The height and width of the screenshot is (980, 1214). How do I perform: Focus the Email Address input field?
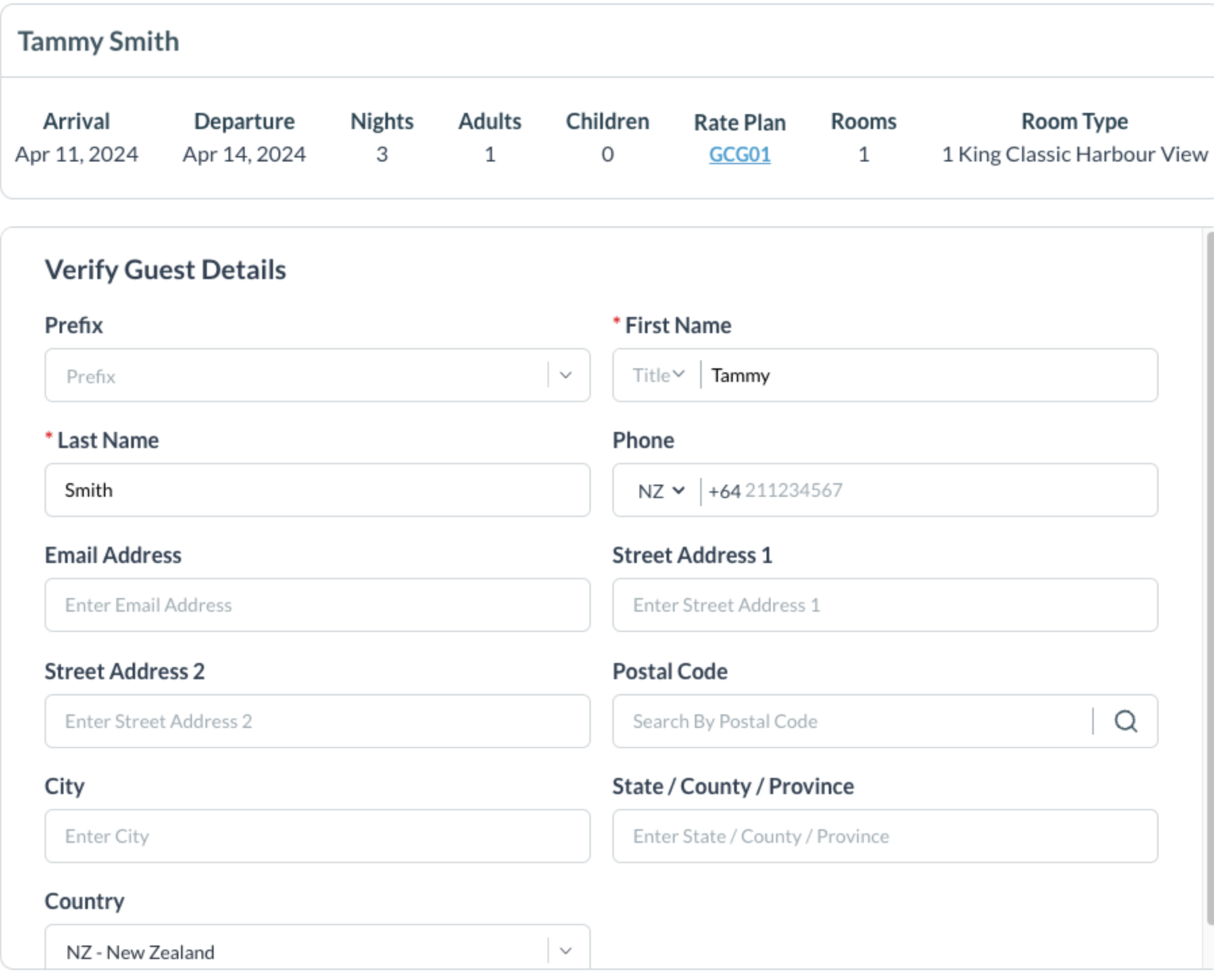[318, 605]
